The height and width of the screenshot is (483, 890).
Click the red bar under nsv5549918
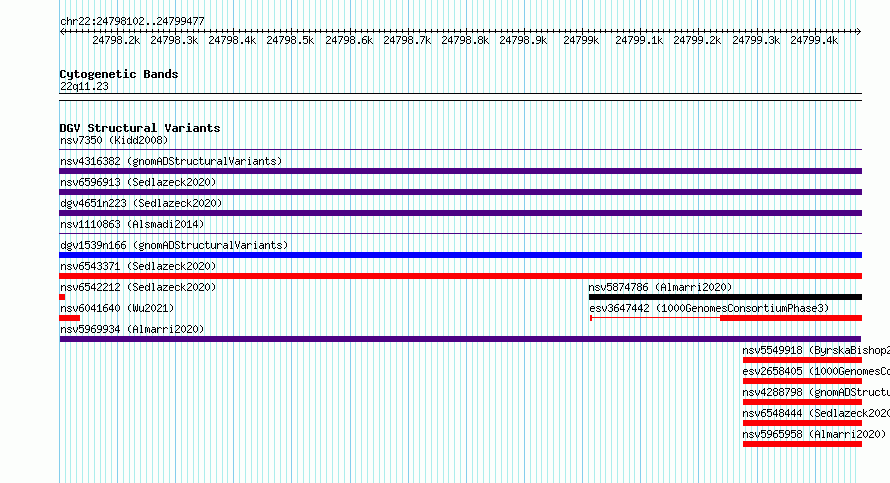pyautogui.click(x=802, y=360)
